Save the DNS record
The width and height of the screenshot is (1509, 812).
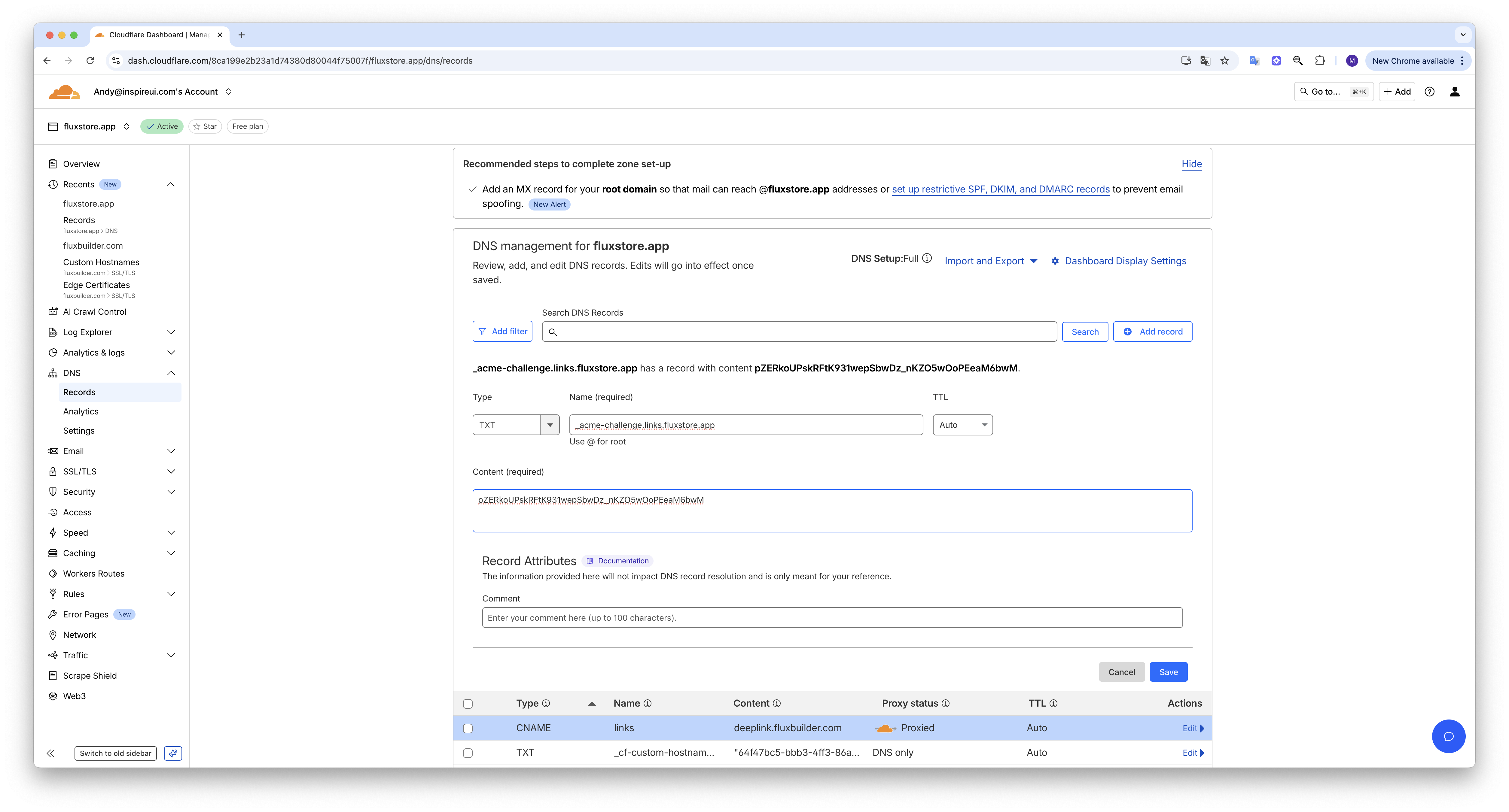(x=1168, y=672)
